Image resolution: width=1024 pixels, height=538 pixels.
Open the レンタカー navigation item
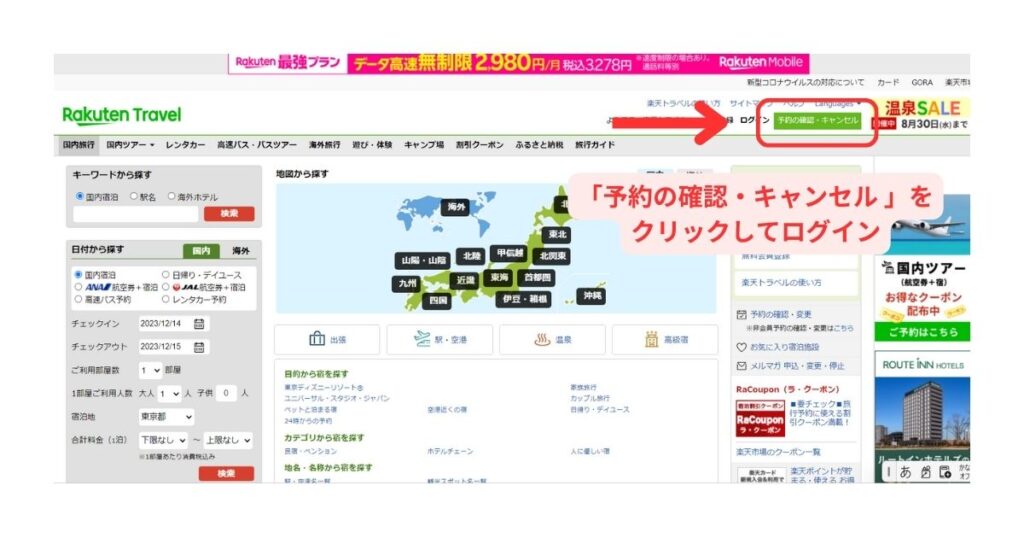coord(185,145)
